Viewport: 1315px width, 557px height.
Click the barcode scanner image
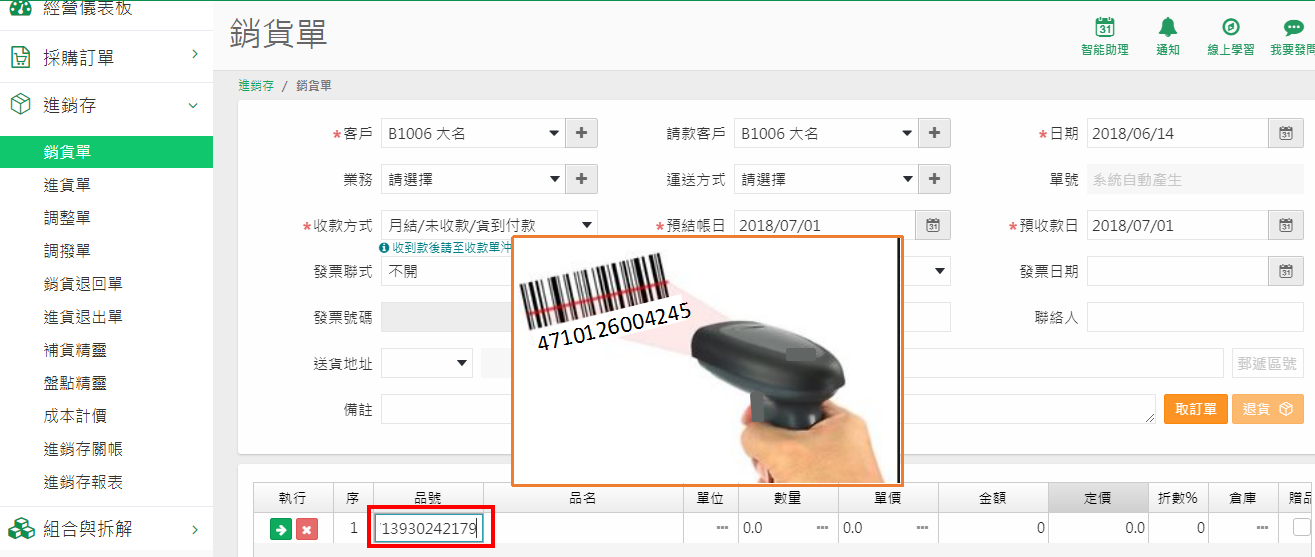707,361
